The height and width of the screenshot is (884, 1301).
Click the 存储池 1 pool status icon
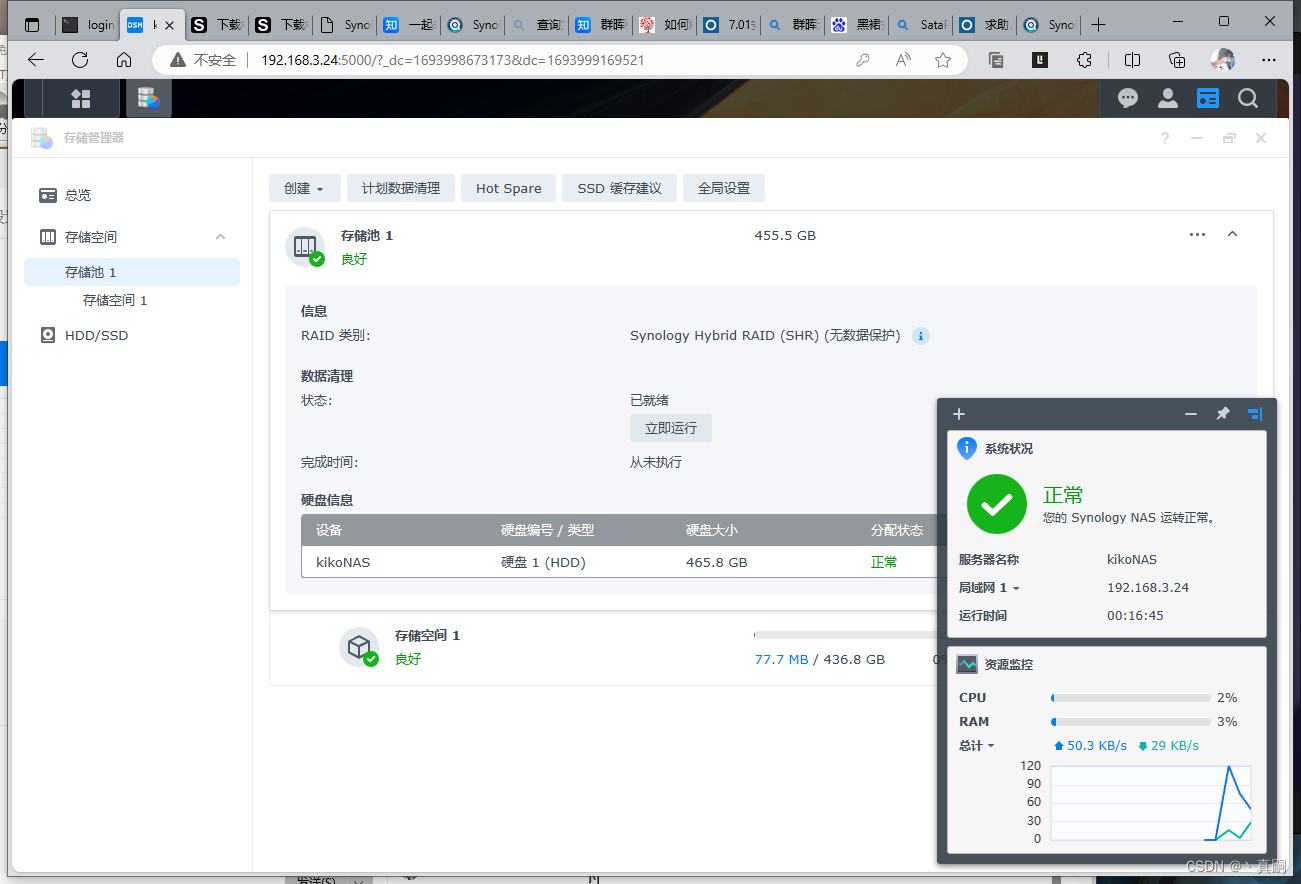pos(305,247)
